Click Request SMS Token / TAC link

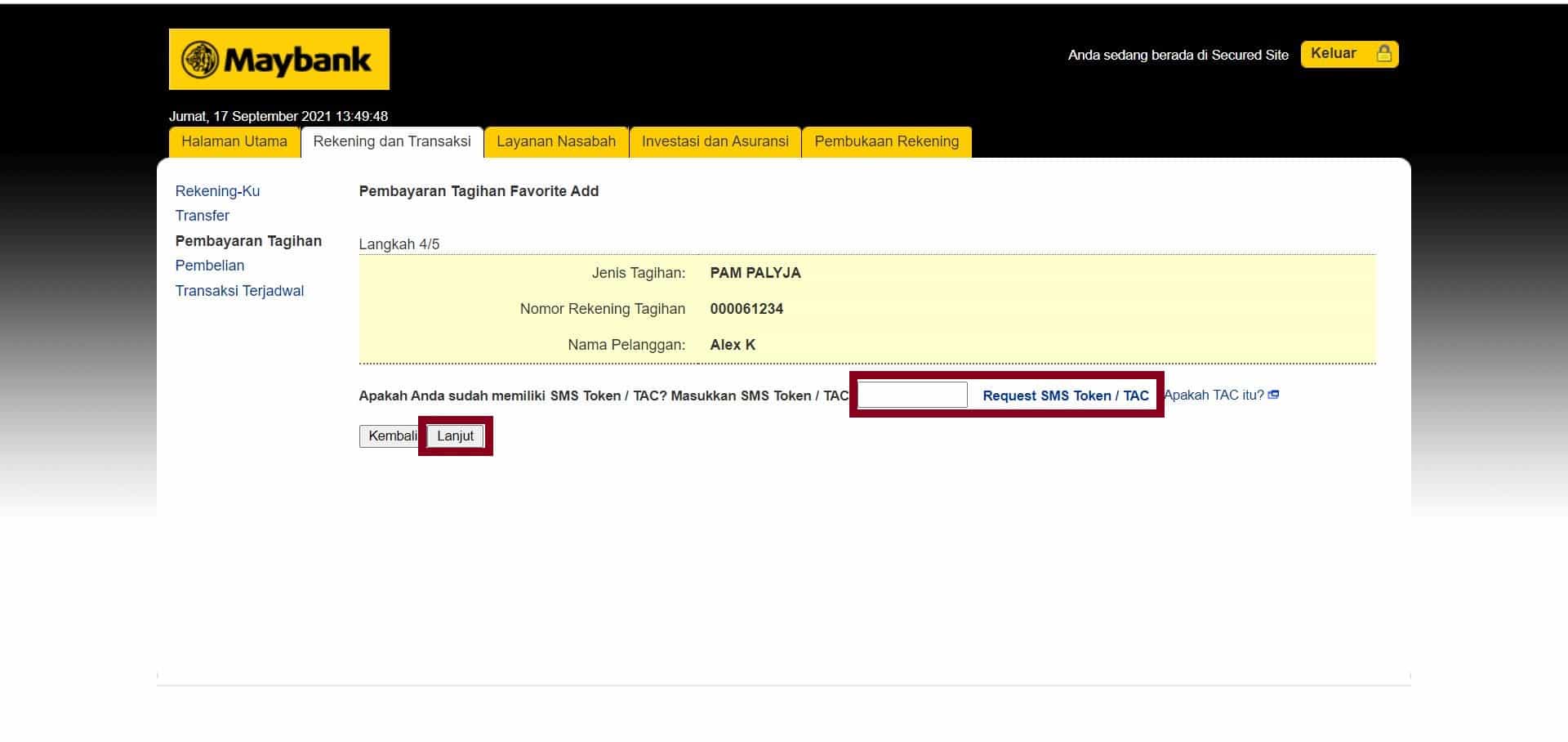(x=1065, y=396)
